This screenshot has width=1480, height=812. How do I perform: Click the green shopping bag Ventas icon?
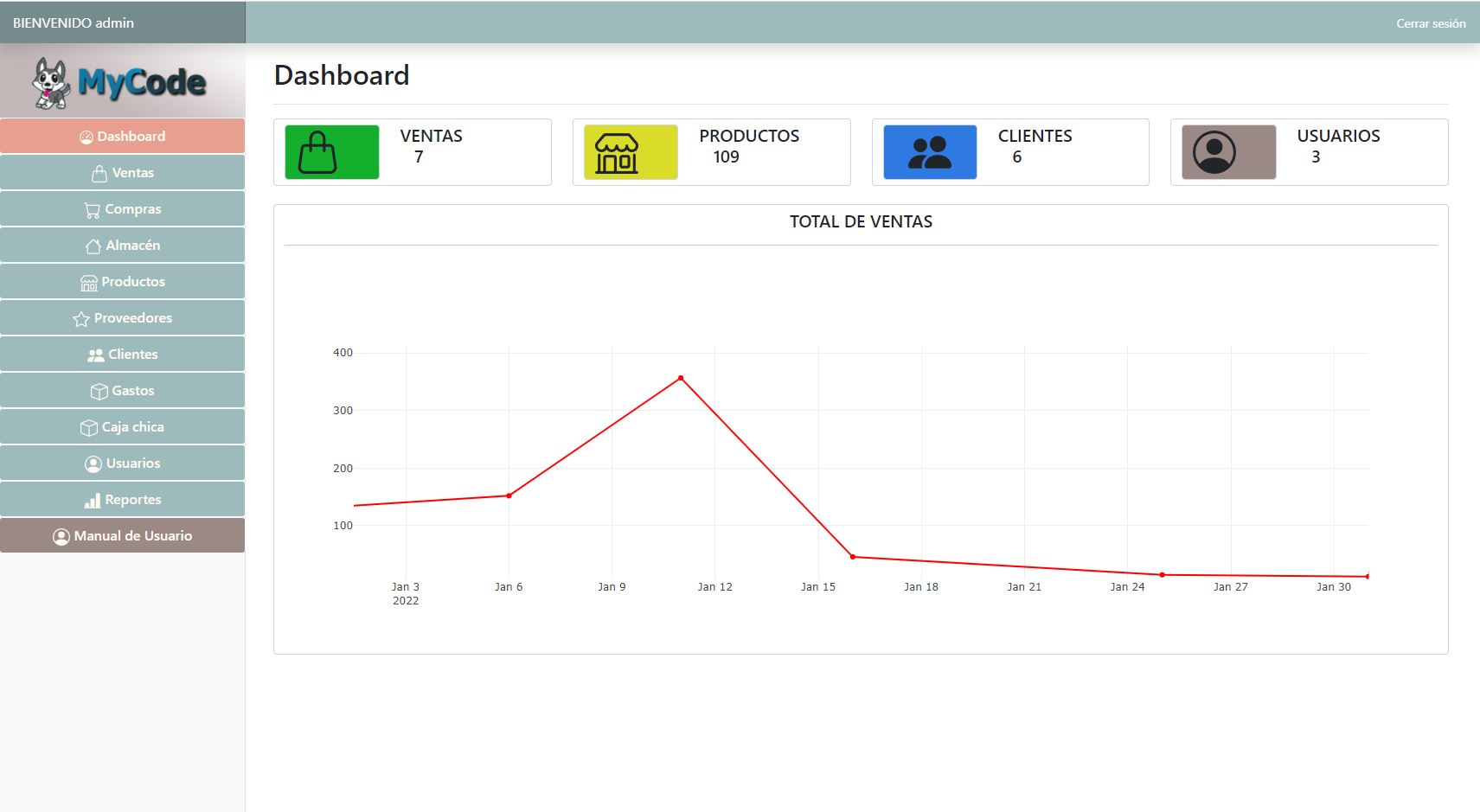pos(331,152)
